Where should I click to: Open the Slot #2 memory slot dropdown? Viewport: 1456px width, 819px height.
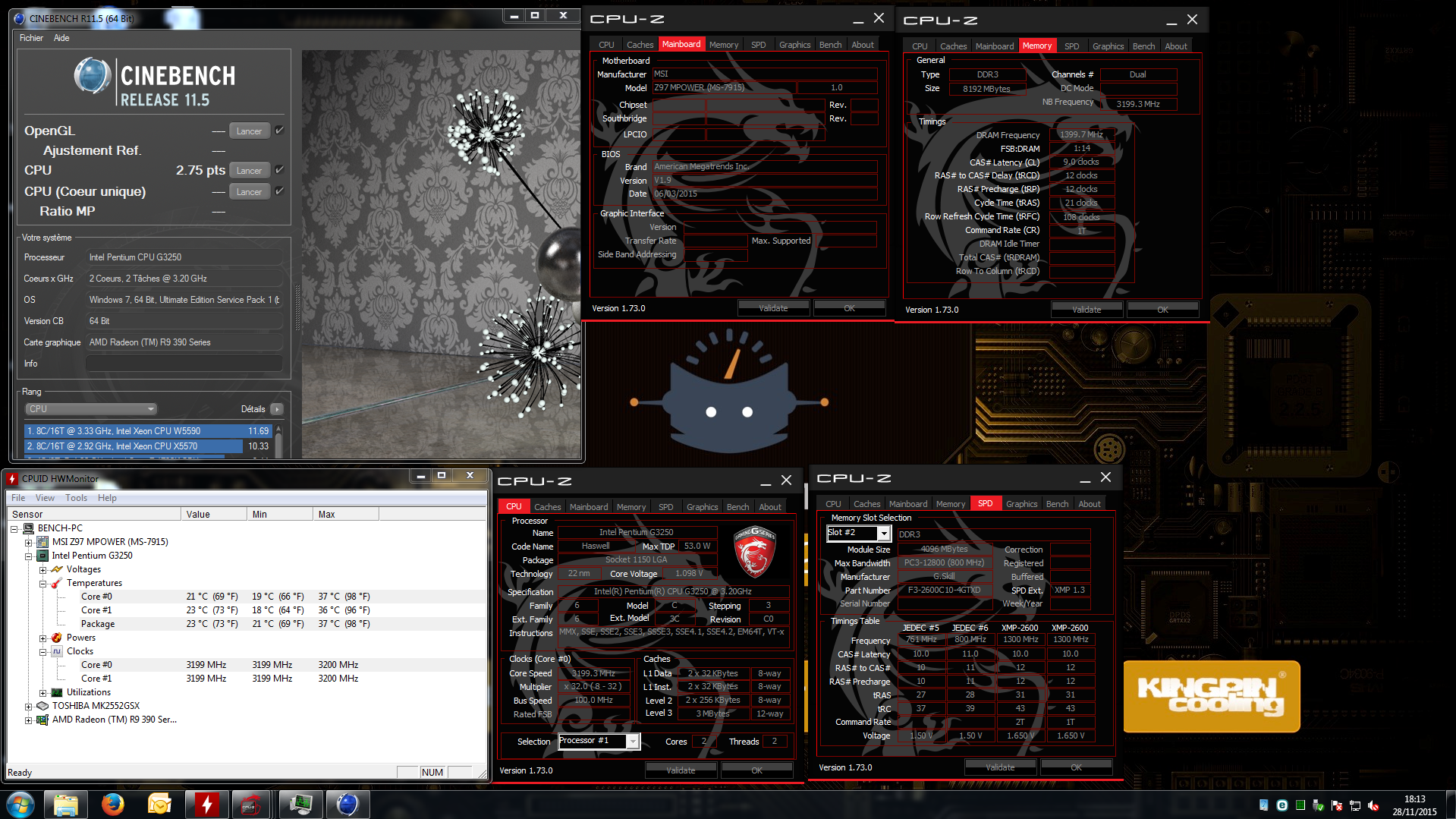884,534
